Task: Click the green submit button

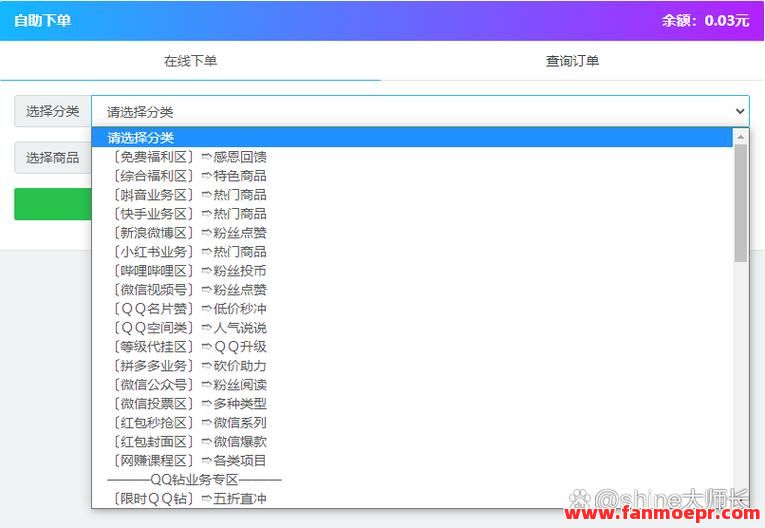Action: tap(53, 204)
